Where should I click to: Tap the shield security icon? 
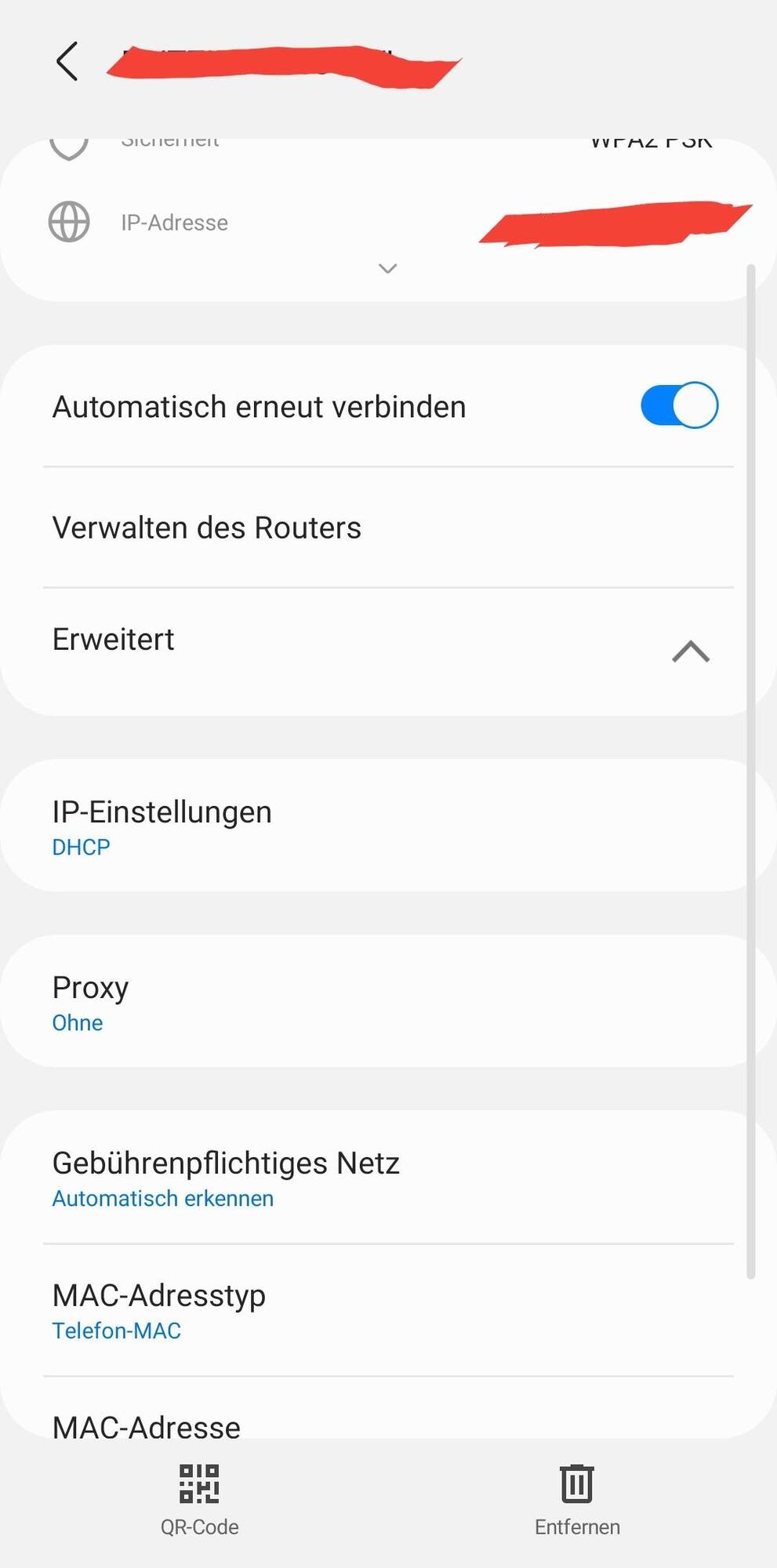[x=69, y=146]
